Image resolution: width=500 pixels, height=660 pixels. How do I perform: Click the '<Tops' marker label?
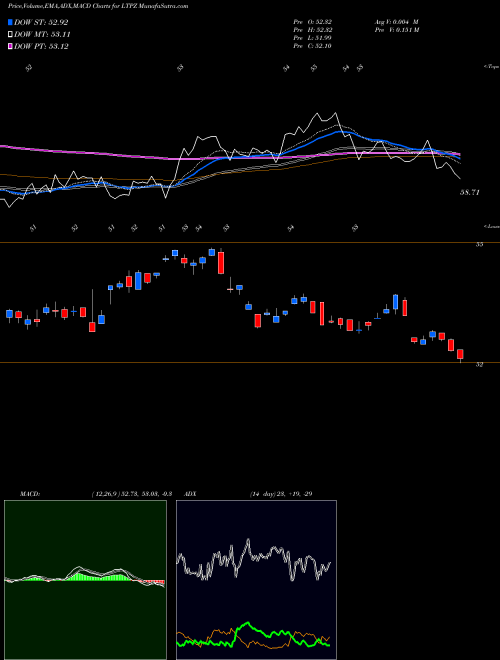point(491,67)
